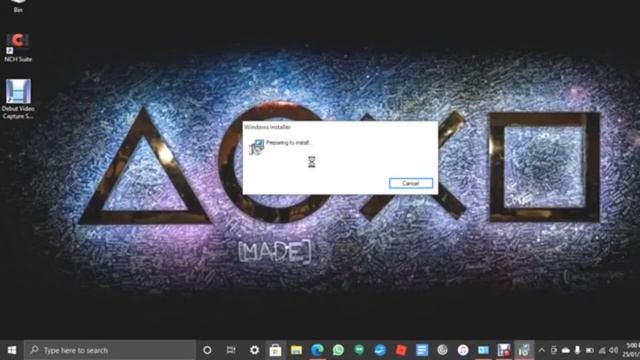Open OneDrive cloud tray icon
The image size is (640, 360).
tap(566, 350)
